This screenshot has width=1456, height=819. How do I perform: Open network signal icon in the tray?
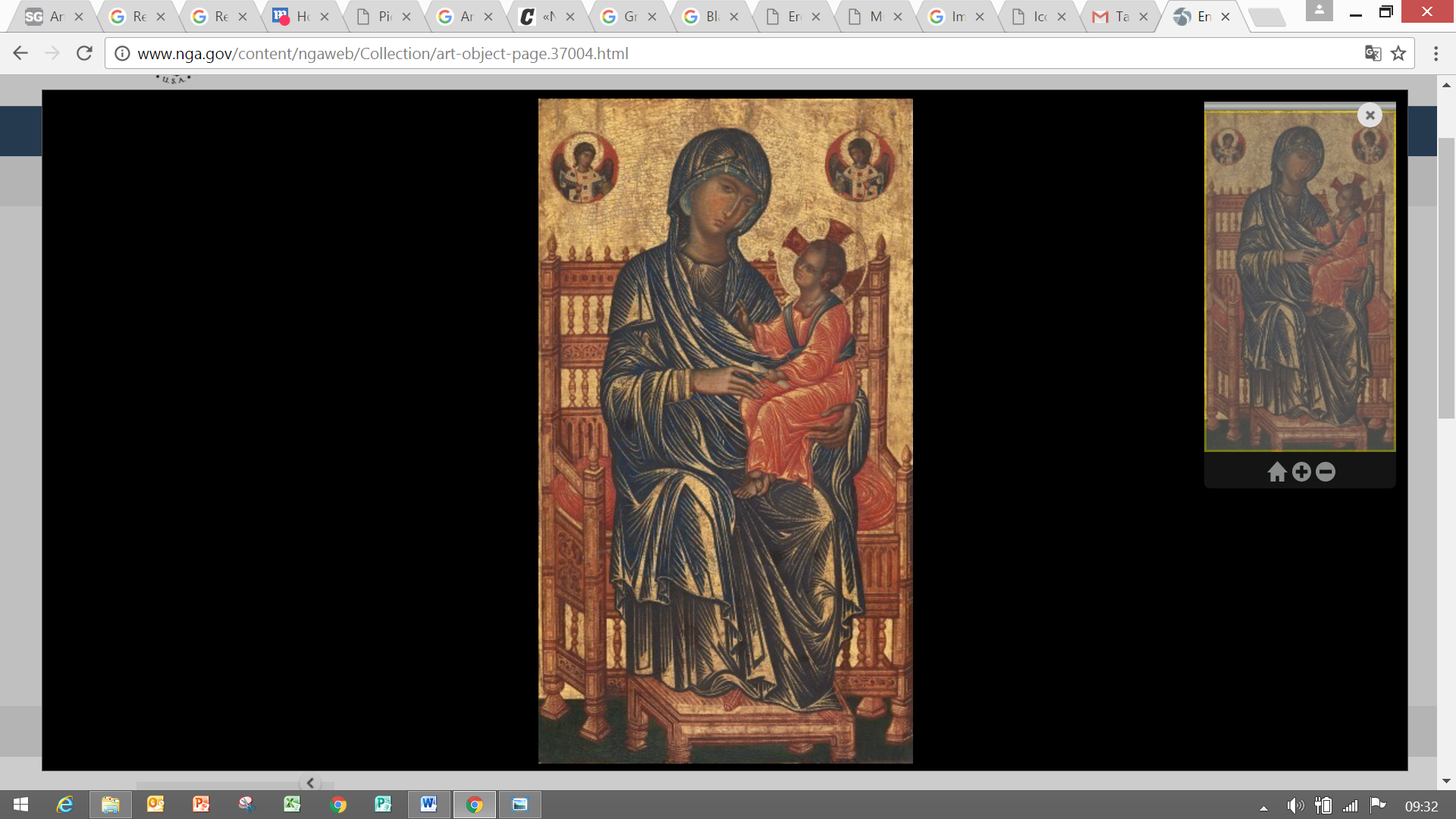click(1351, 806)
